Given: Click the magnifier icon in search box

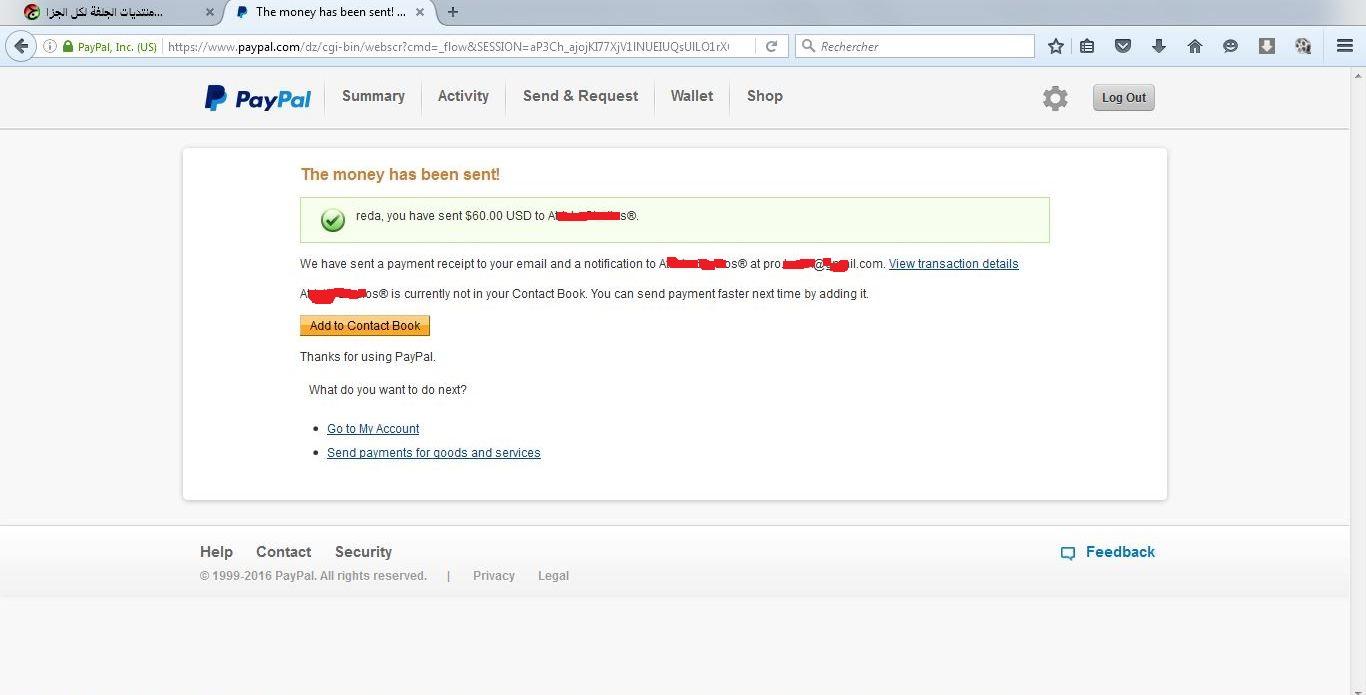Looking at the screenshot, I should coord(808,46).
